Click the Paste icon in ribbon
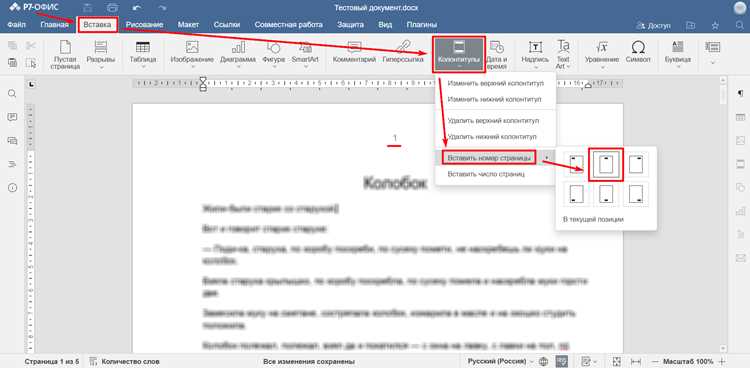 pyautogui.click(x=12, y=63)
